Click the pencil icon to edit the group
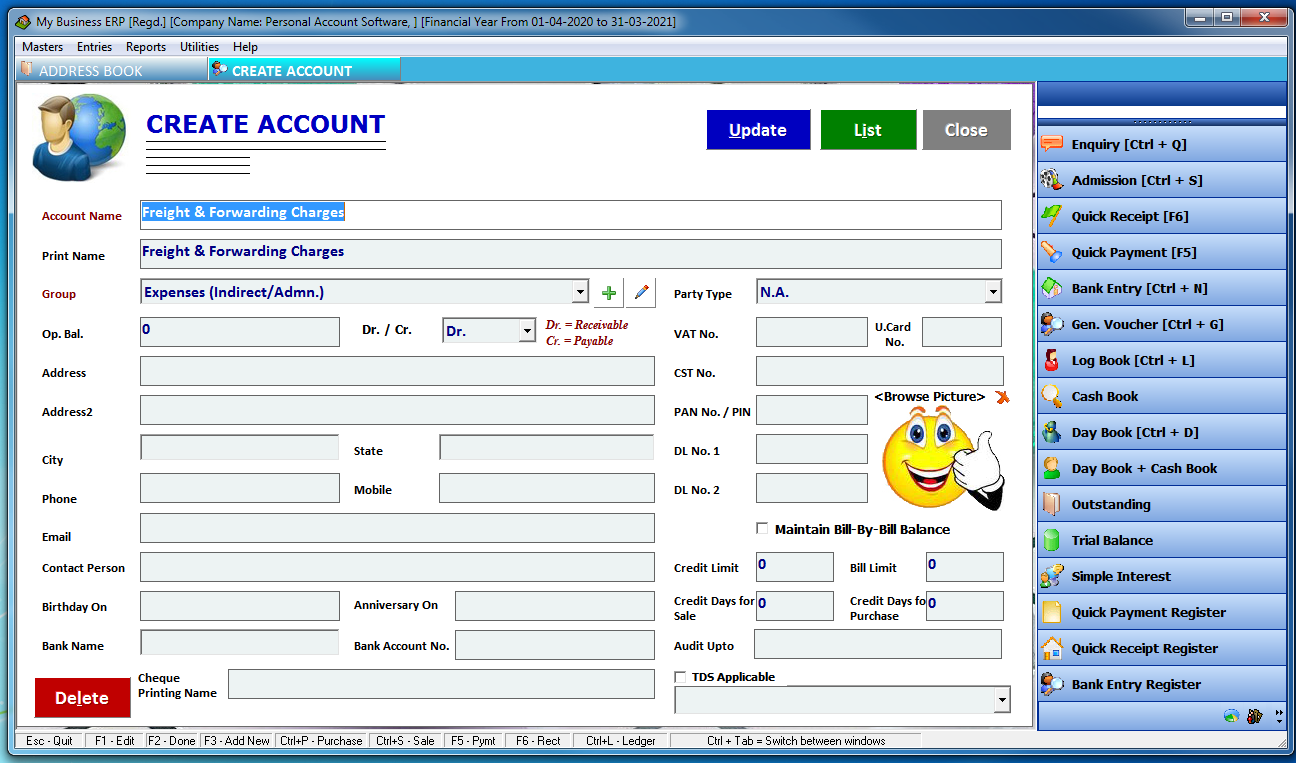The width and height of the screenshot is (1296, 763). [x=640, y=292]
